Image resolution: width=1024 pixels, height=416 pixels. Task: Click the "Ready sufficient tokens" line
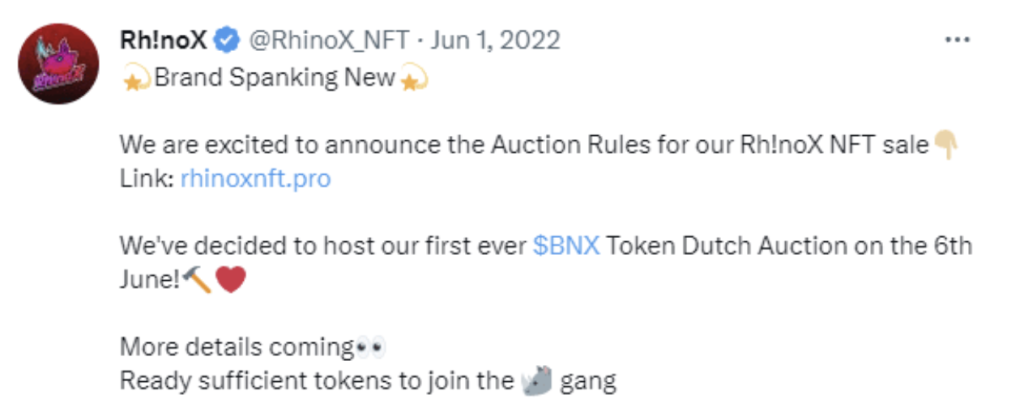coord(368,381)
